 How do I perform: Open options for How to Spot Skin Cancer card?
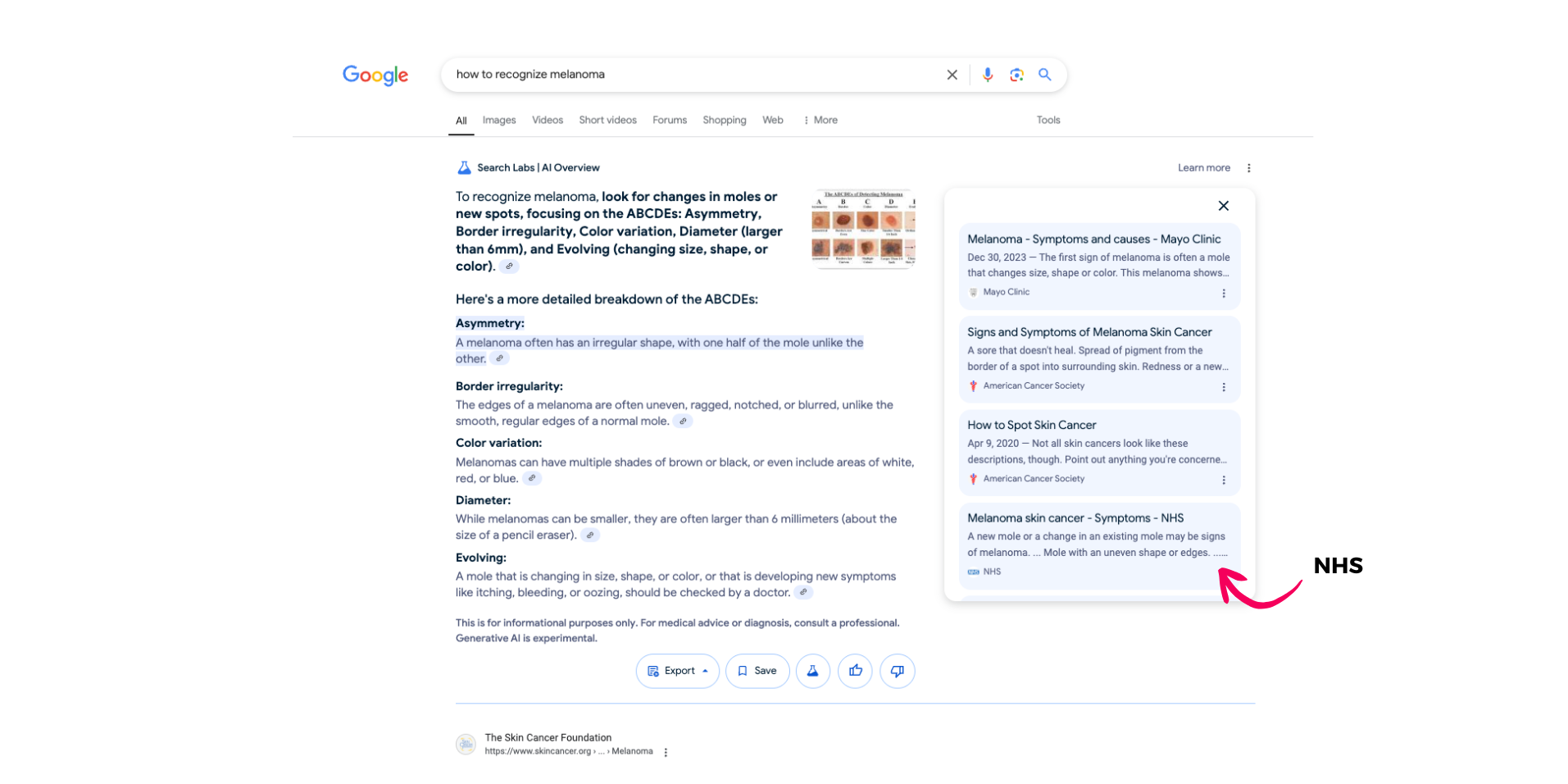(x=1224, y=480)
